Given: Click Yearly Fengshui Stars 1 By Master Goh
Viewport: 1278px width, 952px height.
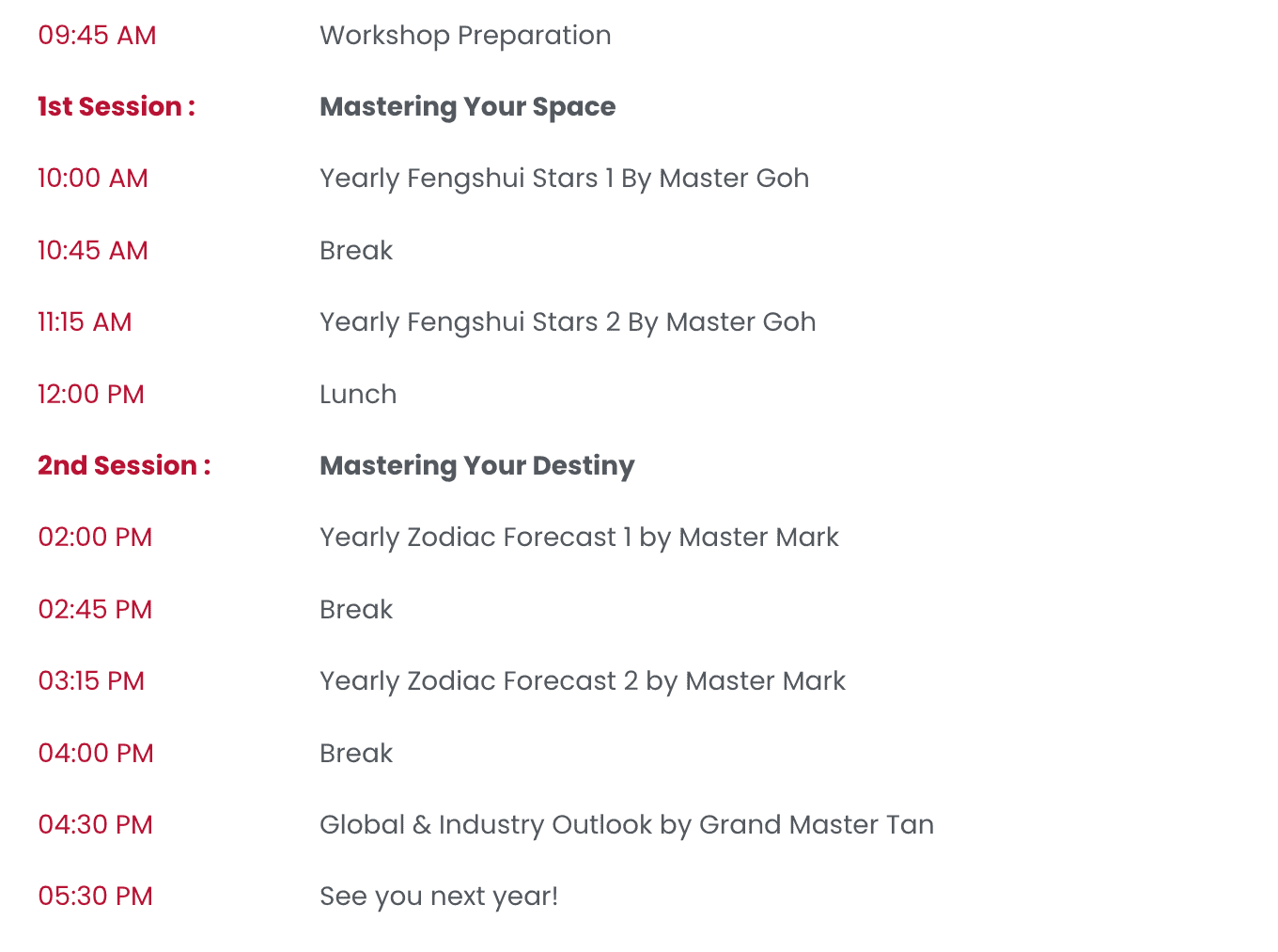Looking at the screenshot, I should point(564,179).
